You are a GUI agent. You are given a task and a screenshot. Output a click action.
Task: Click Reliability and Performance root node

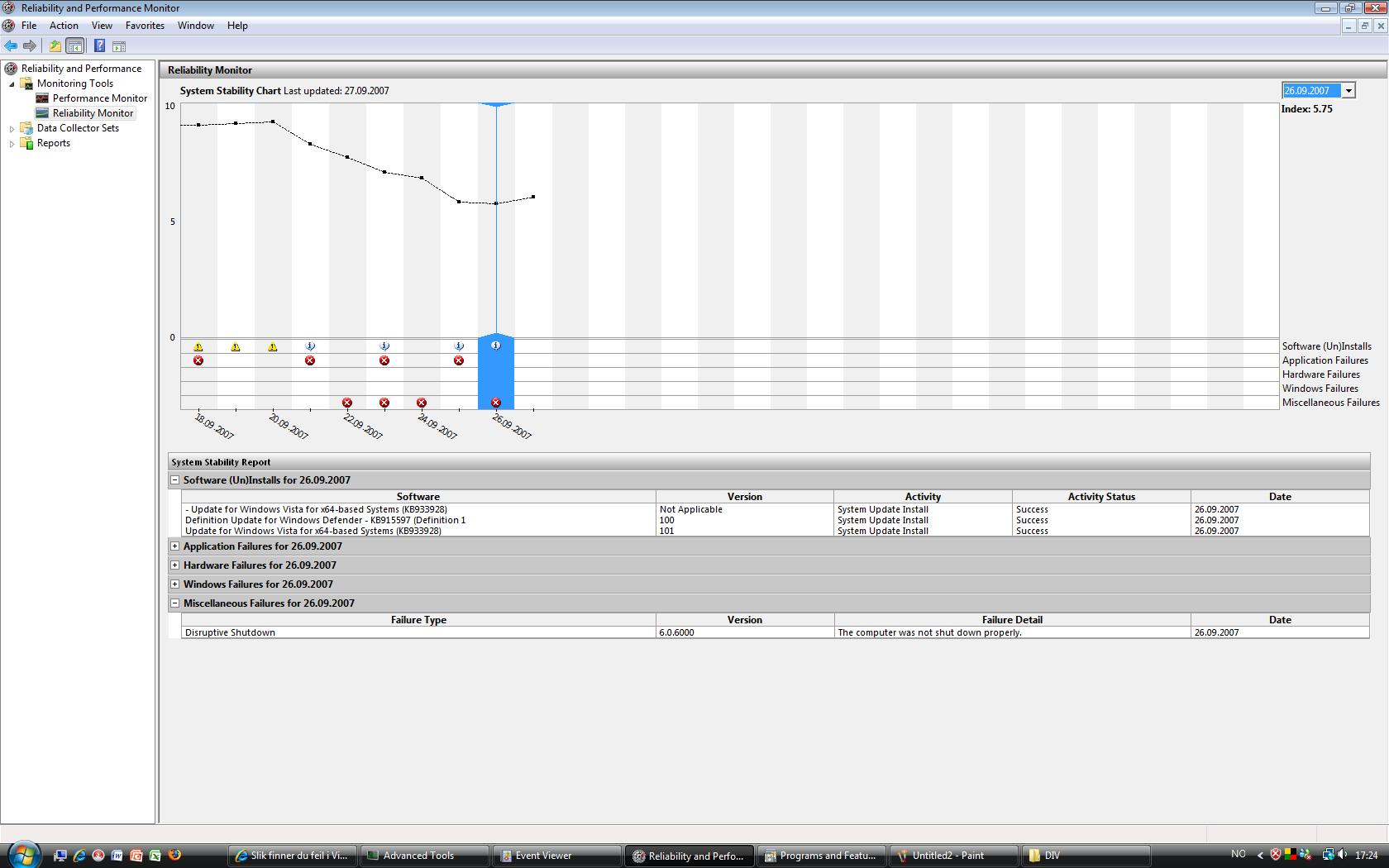[x=81, y=69]
